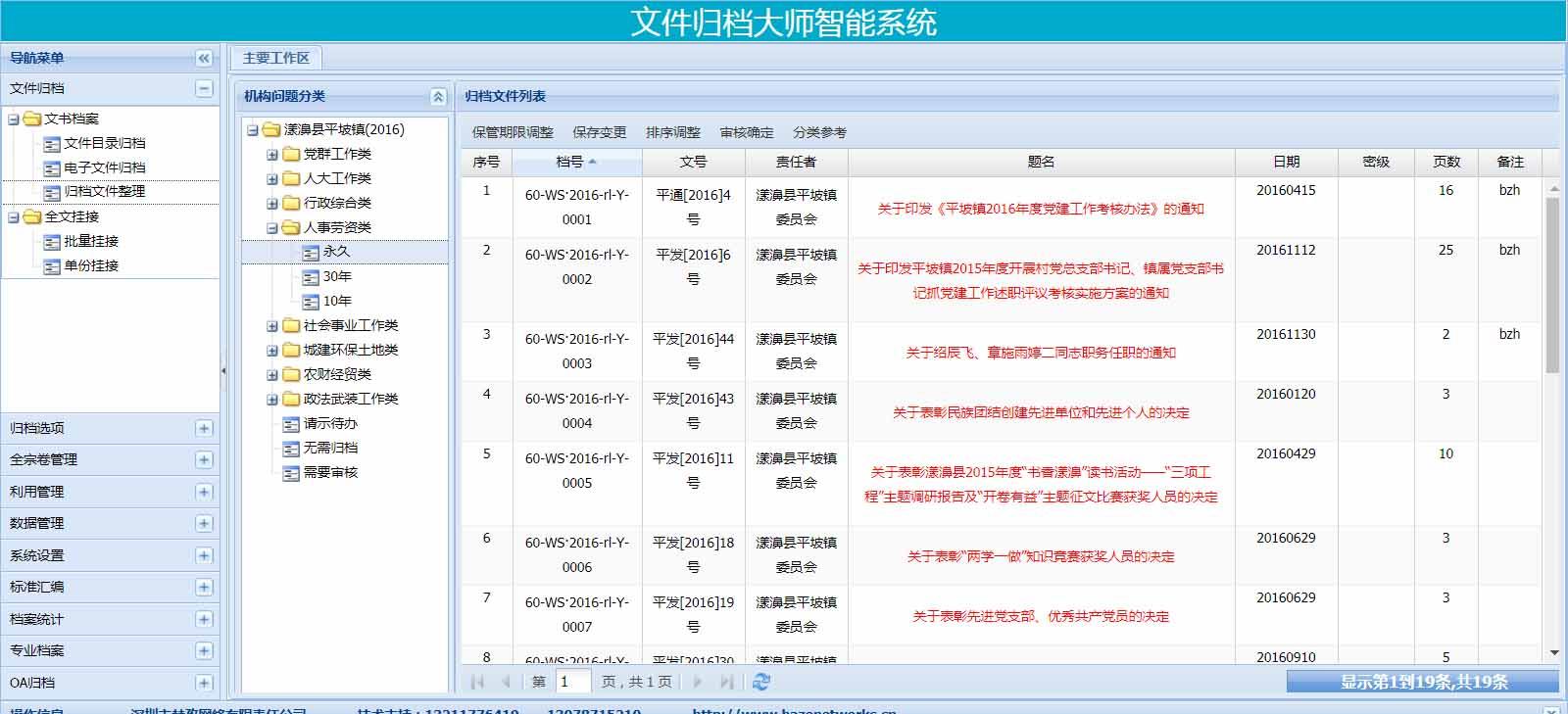
Task: Expand the 人大工作类 folder
Action: 272,178
